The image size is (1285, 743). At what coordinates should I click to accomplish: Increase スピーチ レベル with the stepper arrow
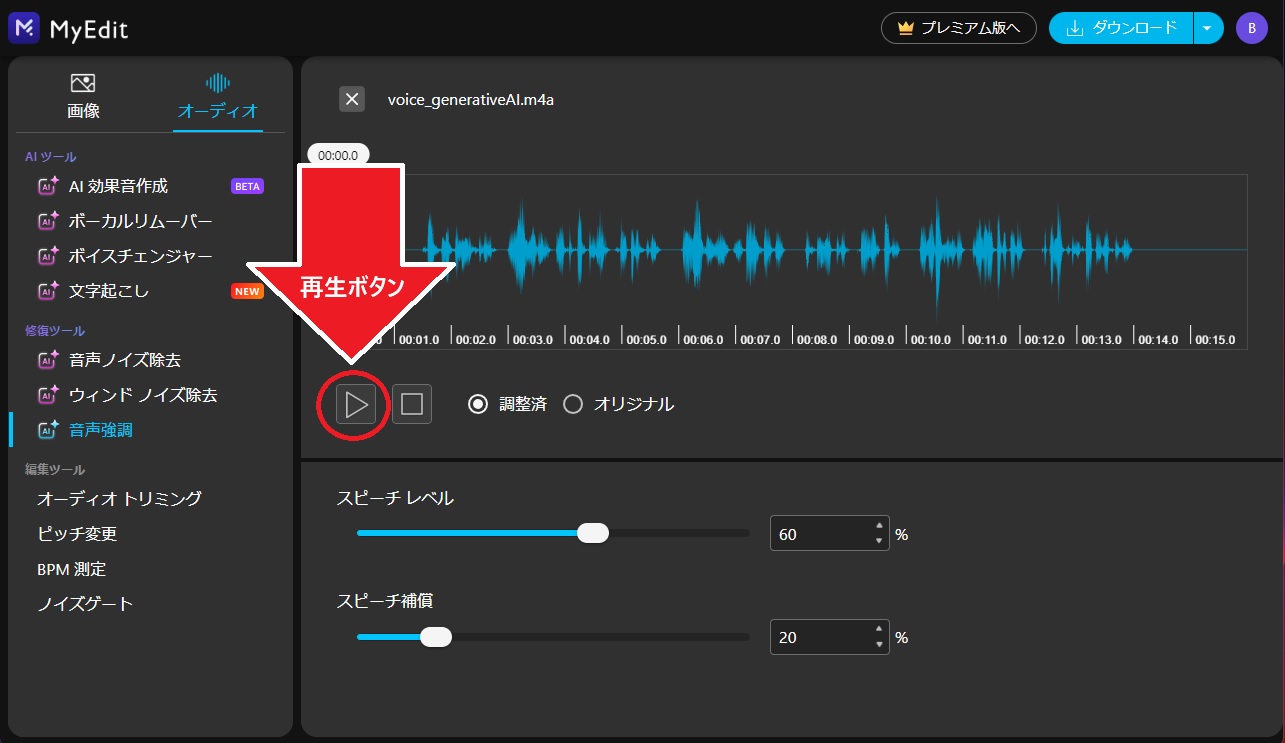pos(879,527)
